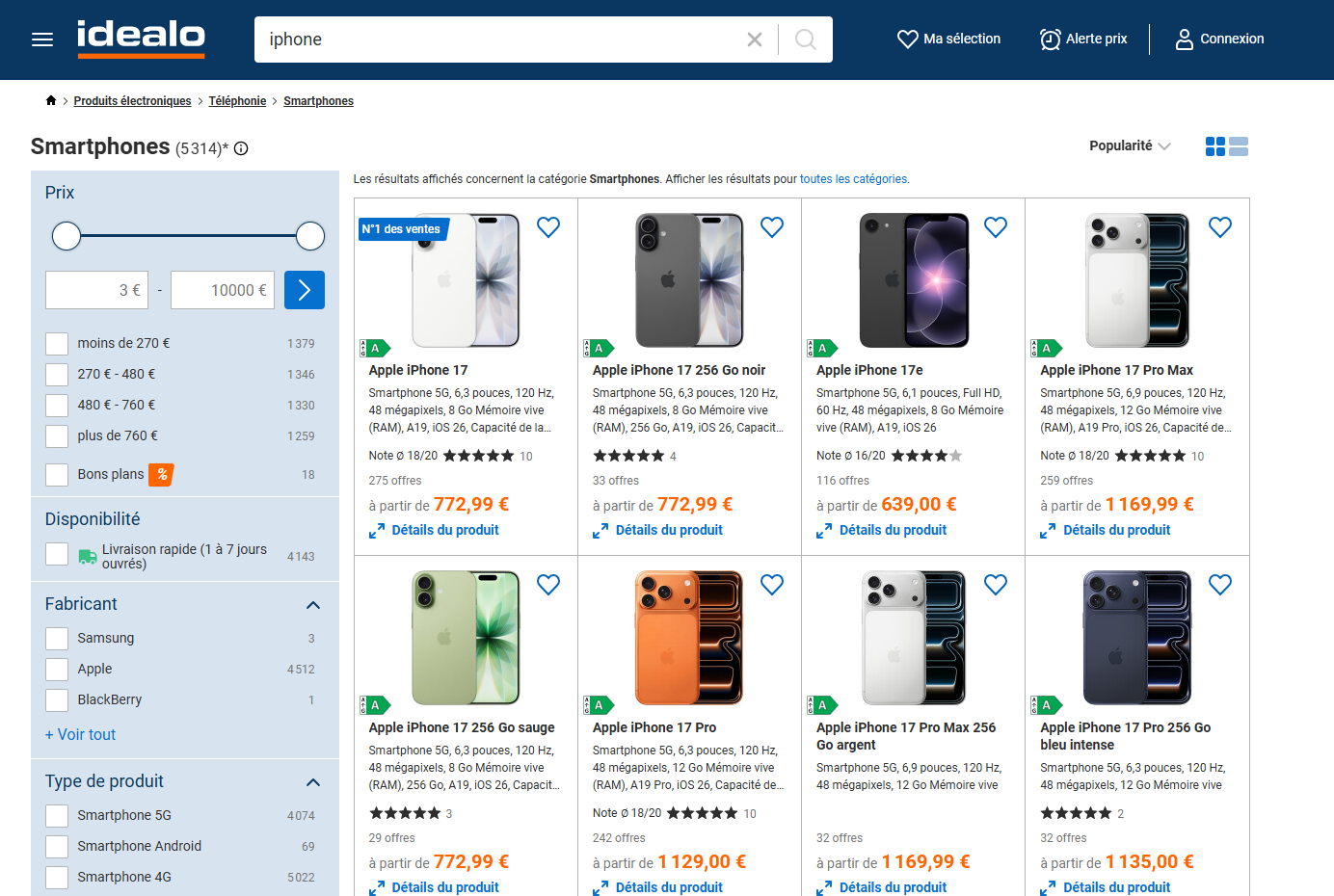Image resolution: width=1334 pixels, height=896 pixels.
Task: Click the right price slider handle
Action: coord(310,236)
